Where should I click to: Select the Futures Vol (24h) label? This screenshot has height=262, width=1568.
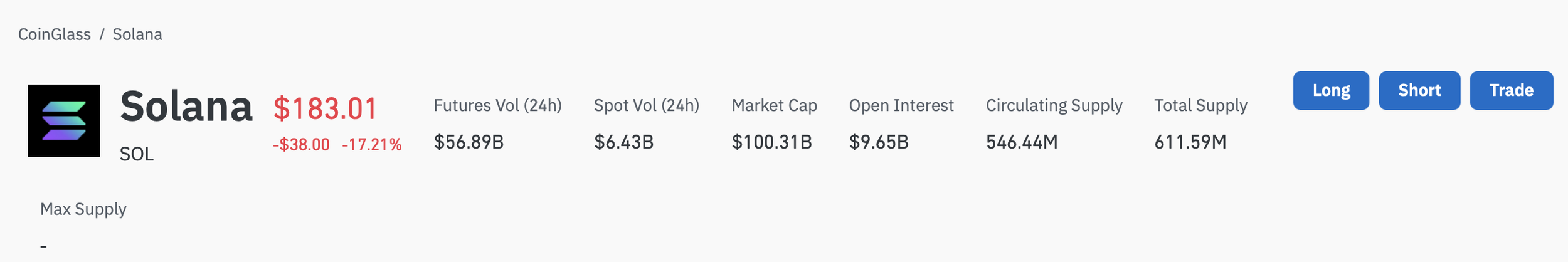pos(497,105)
